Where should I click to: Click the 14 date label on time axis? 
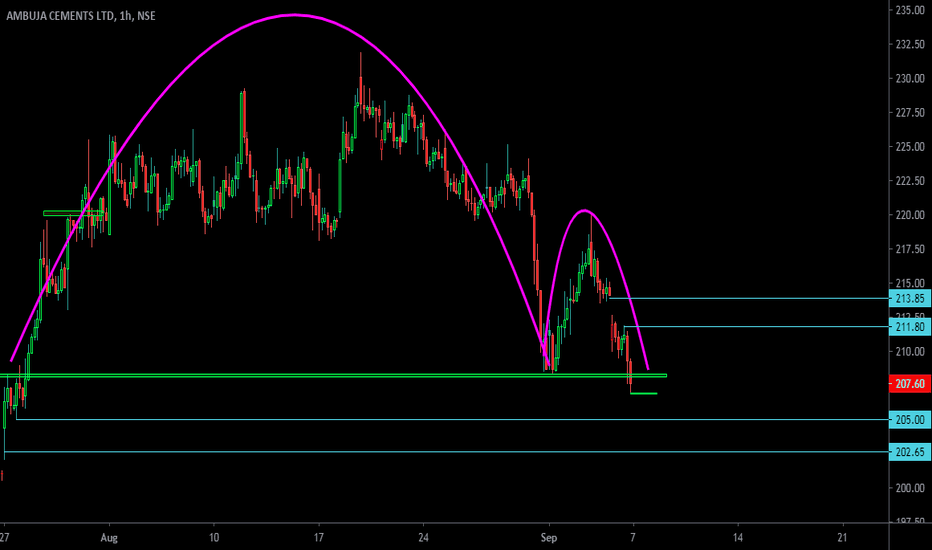coord(738,538)
